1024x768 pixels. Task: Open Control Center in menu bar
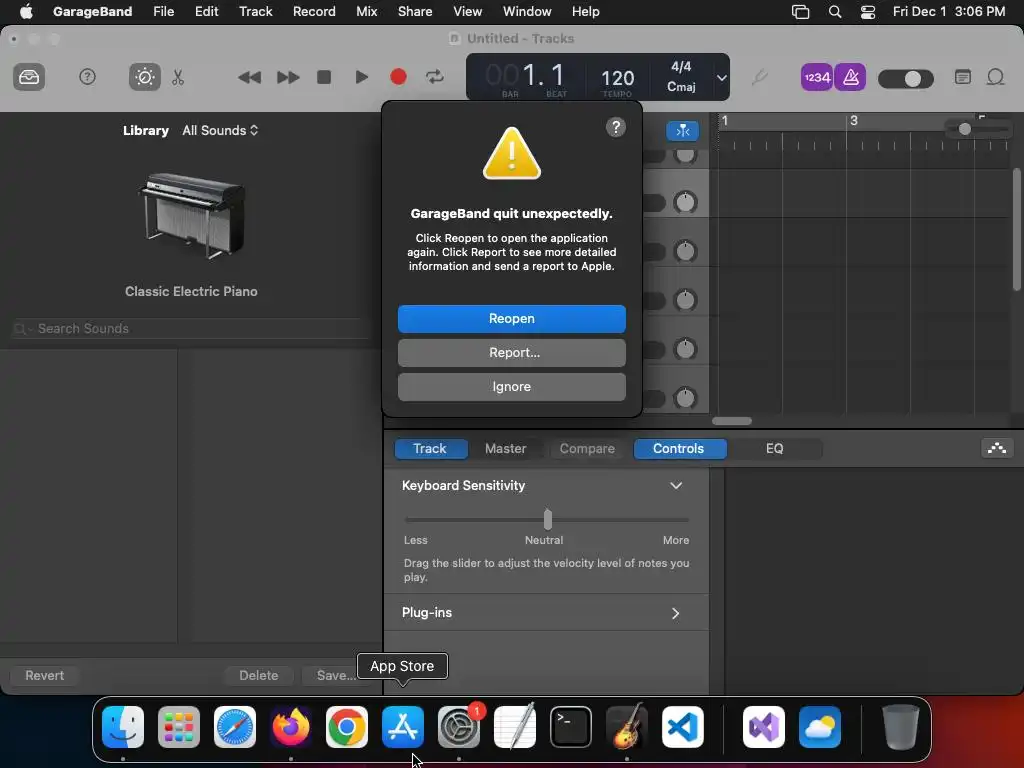tap(867, 12)
